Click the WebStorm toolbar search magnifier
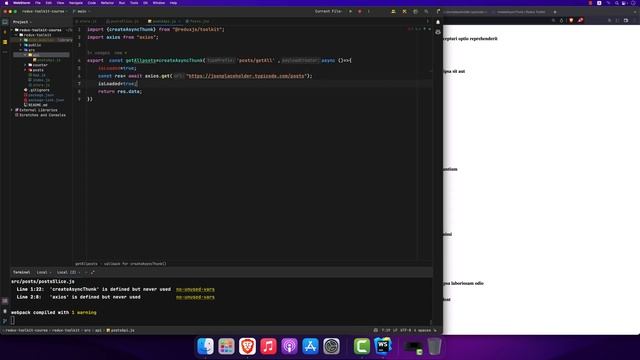This screenshot has height=360, width=640. point(426,11)
